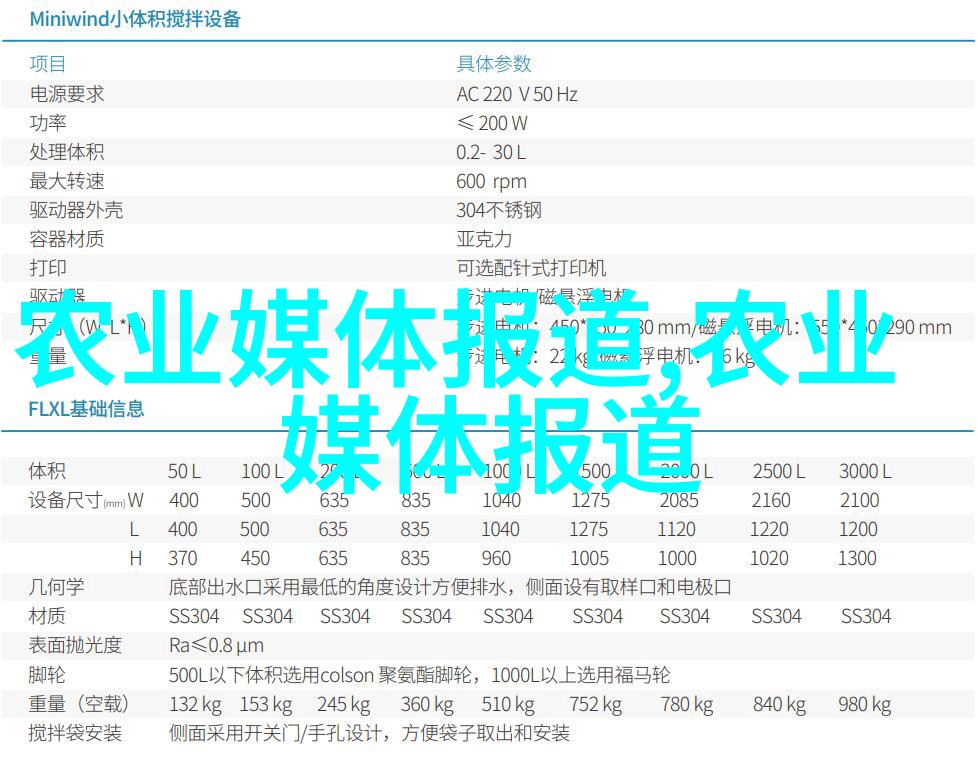
Task: Click the 132 kg empty weight value
Action: coord(196,704)
